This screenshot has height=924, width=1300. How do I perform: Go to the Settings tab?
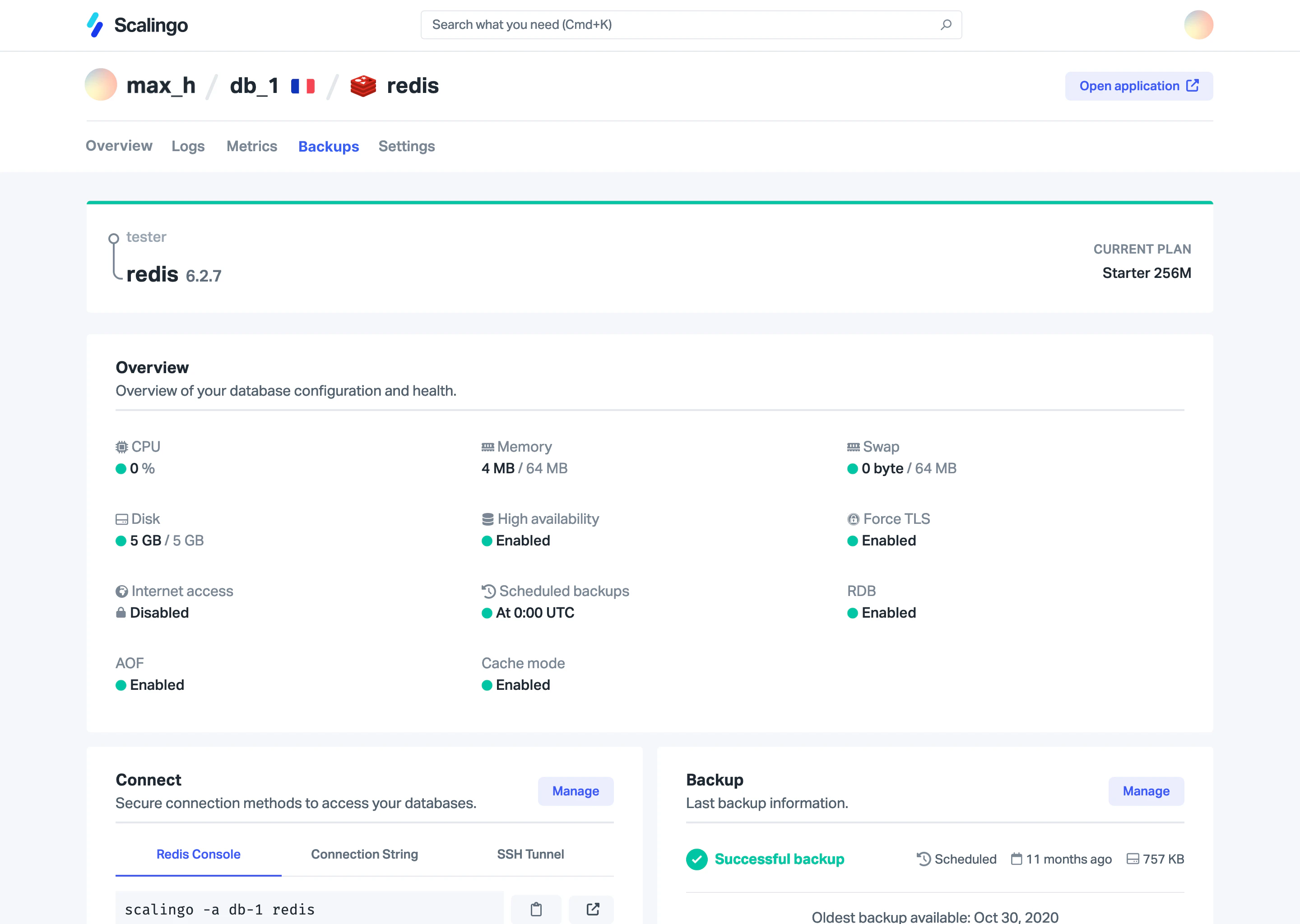click(x=406, y=146)
